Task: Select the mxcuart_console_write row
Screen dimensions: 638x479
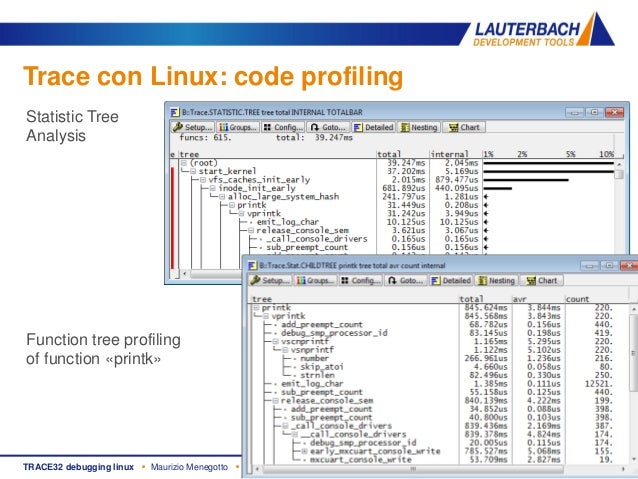Action: click(361, 459)
